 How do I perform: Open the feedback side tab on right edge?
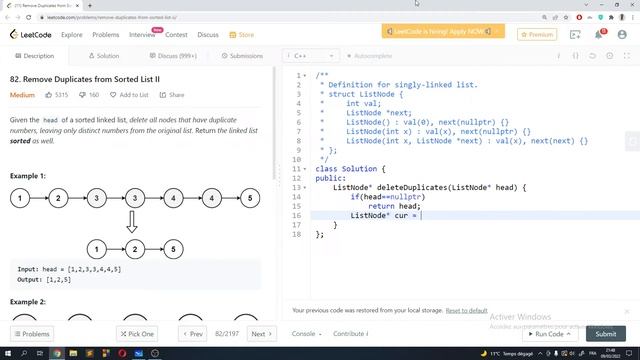[x=633, y=141]
